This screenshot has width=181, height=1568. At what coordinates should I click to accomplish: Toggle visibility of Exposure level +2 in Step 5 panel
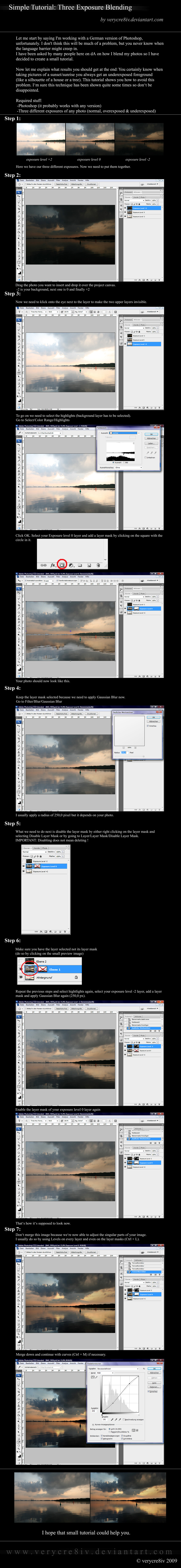[24, 872]
